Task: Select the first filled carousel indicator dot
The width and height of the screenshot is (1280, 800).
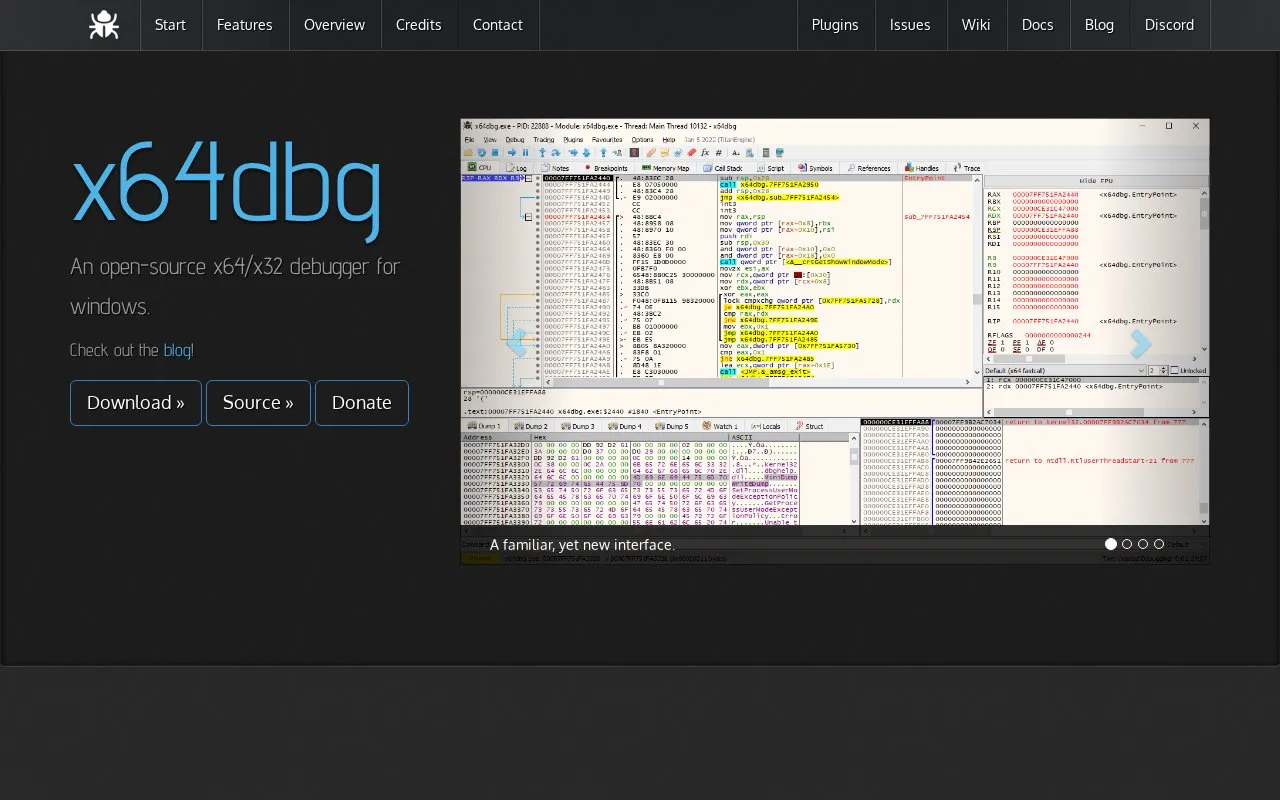Action: coord(1111,544)
